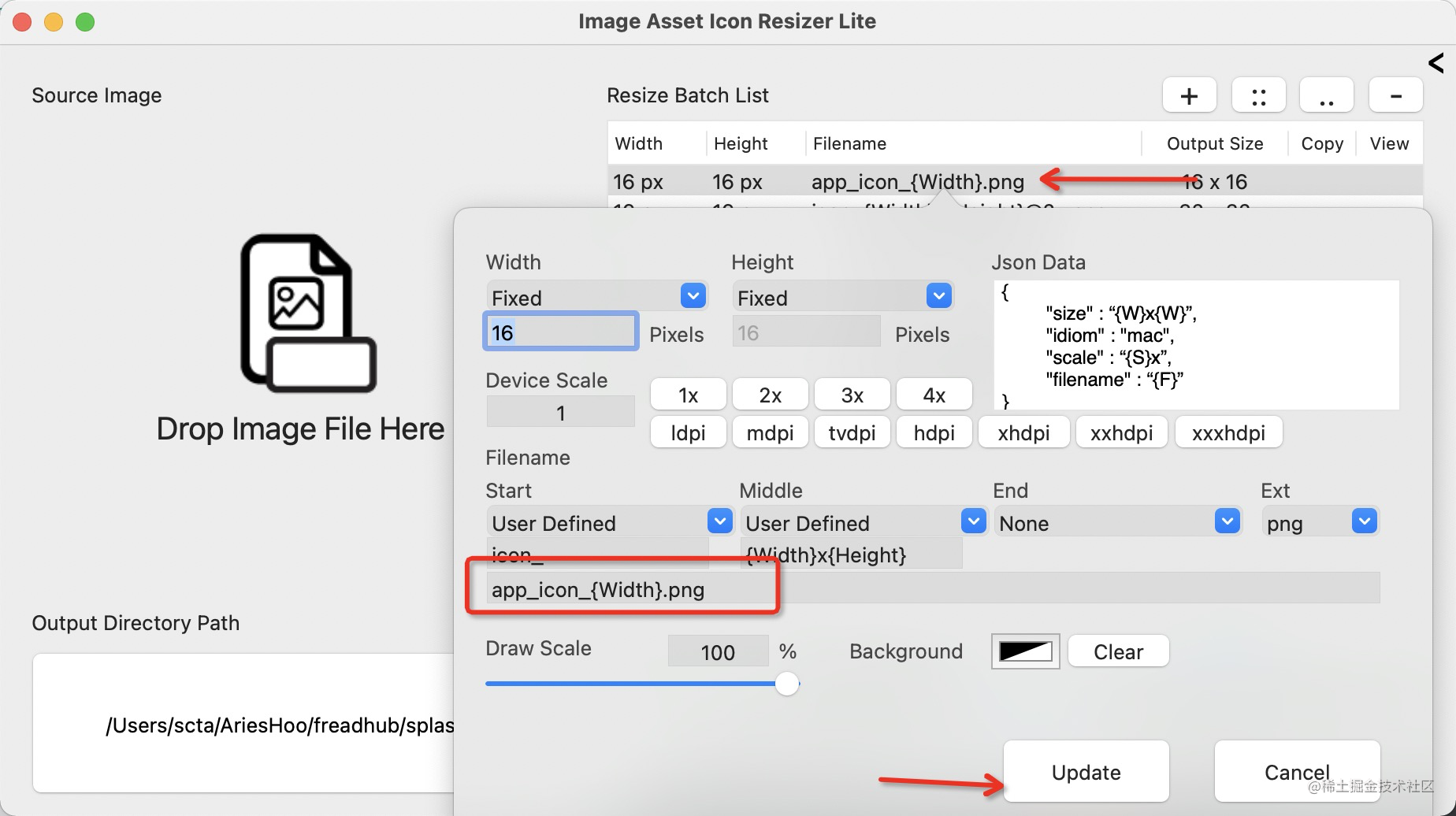Click the Output Directory Path field
Screen dimensions: 1456x816
tap(243, 723)
